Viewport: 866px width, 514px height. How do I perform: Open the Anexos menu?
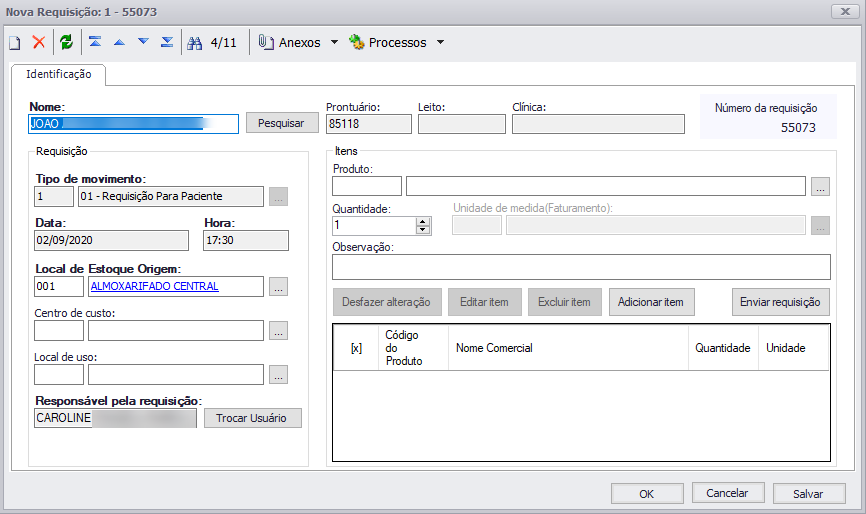coord(299,43)
